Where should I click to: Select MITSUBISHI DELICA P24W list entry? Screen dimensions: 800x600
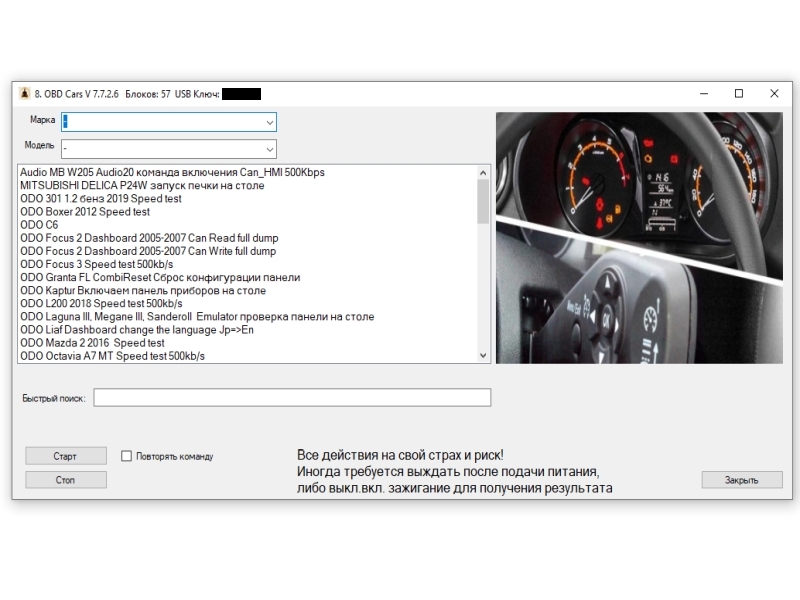(x=142, y=186)
